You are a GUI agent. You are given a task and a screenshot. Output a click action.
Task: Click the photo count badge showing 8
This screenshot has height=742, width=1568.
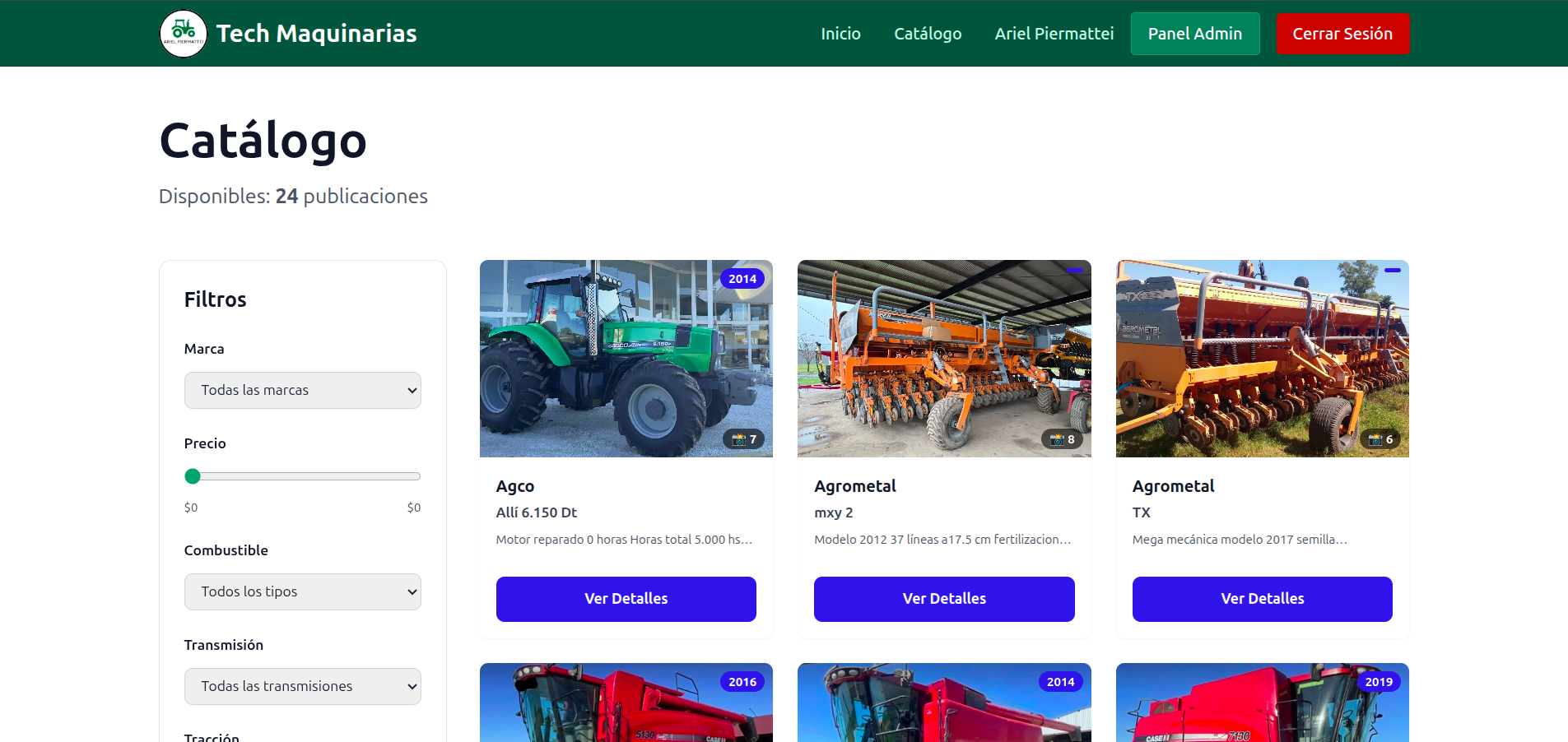(x=1062, y=439)
